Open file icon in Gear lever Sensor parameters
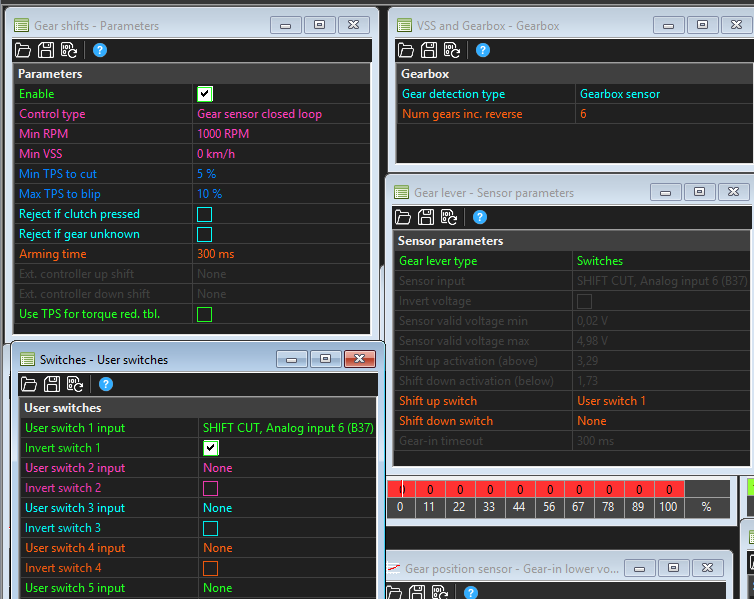The image size is (754, 599). 402,217
